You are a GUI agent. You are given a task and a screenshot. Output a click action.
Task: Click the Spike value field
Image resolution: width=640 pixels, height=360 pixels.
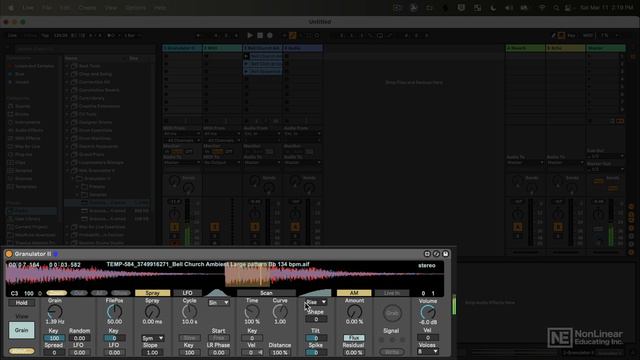pos(316,352)
